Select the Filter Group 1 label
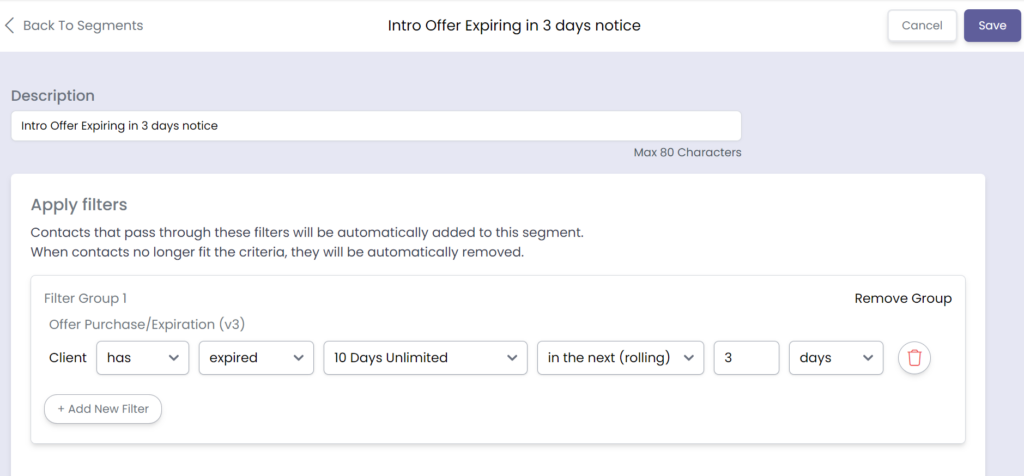 pos(85,298)
